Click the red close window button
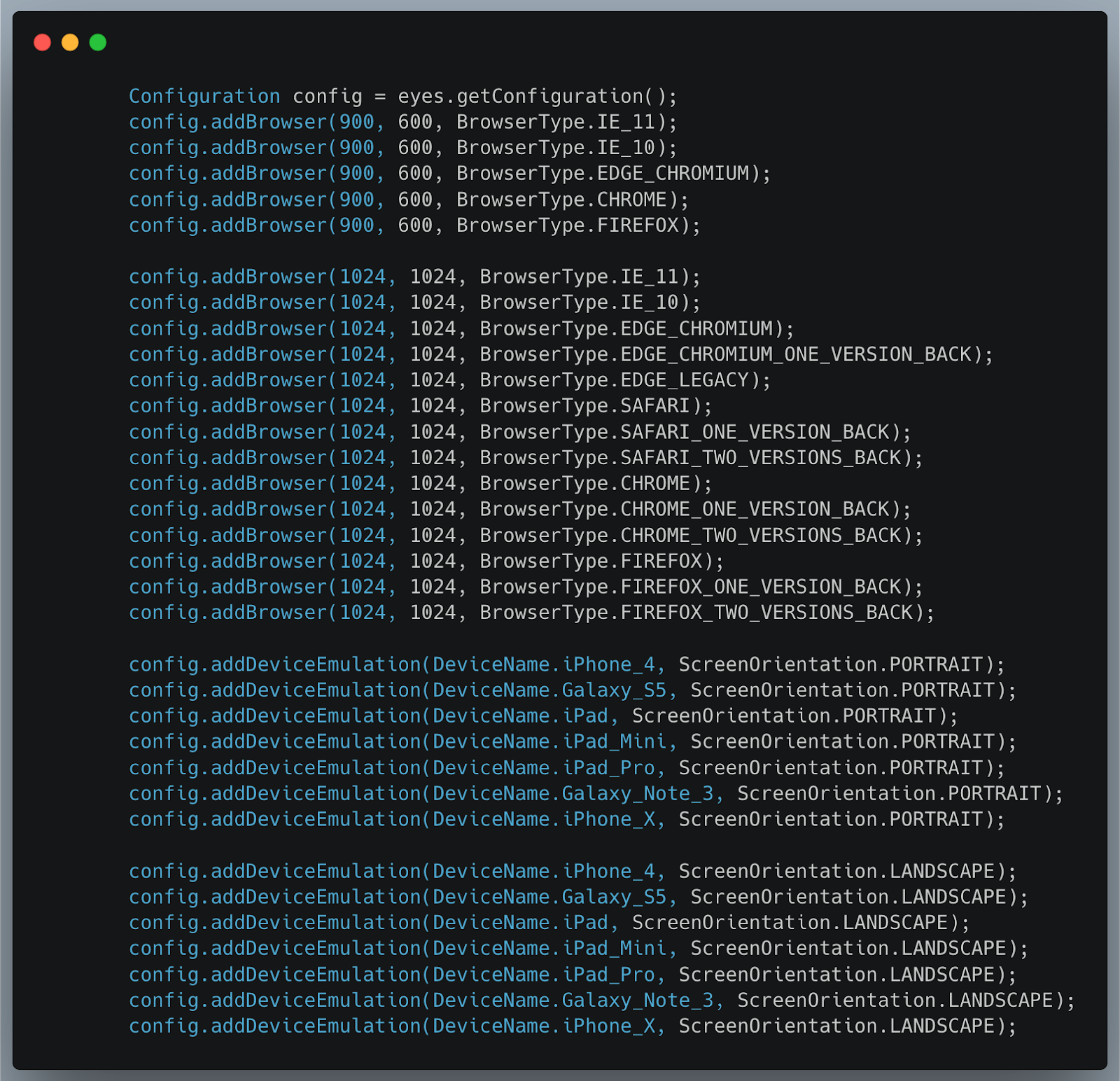The width and height of the screenshot is (1120, 1081). click(43, 43)
